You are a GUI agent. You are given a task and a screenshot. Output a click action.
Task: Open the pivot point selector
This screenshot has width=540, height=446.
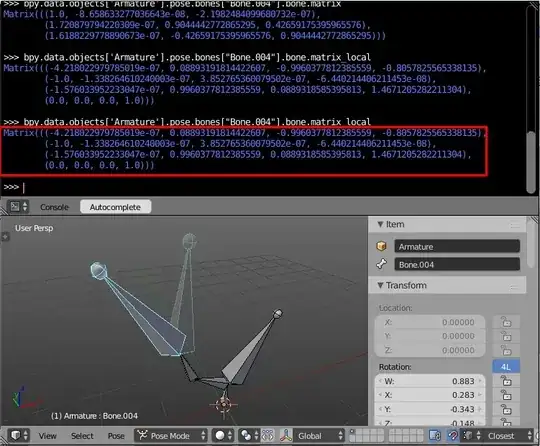tap(249, 436)
